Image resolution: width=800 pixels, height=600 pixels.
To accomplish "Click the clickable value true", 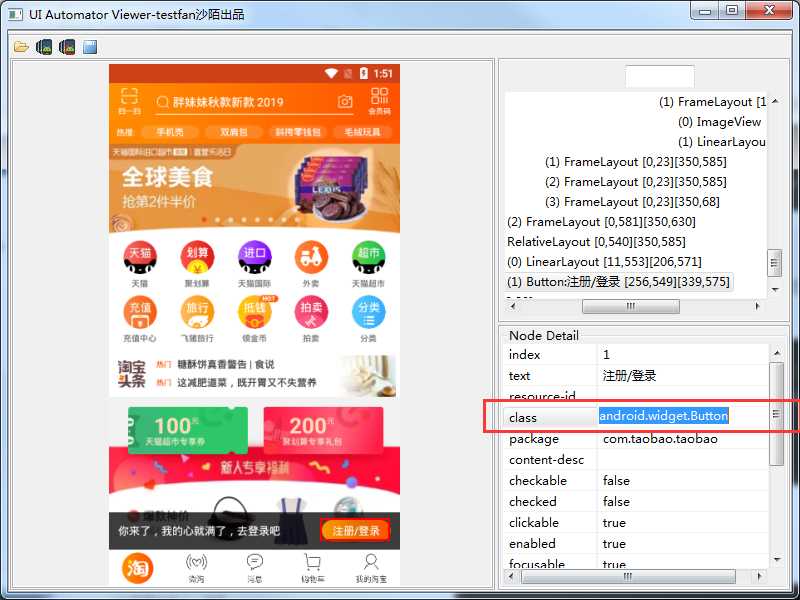I will click(x=614, y=523).
